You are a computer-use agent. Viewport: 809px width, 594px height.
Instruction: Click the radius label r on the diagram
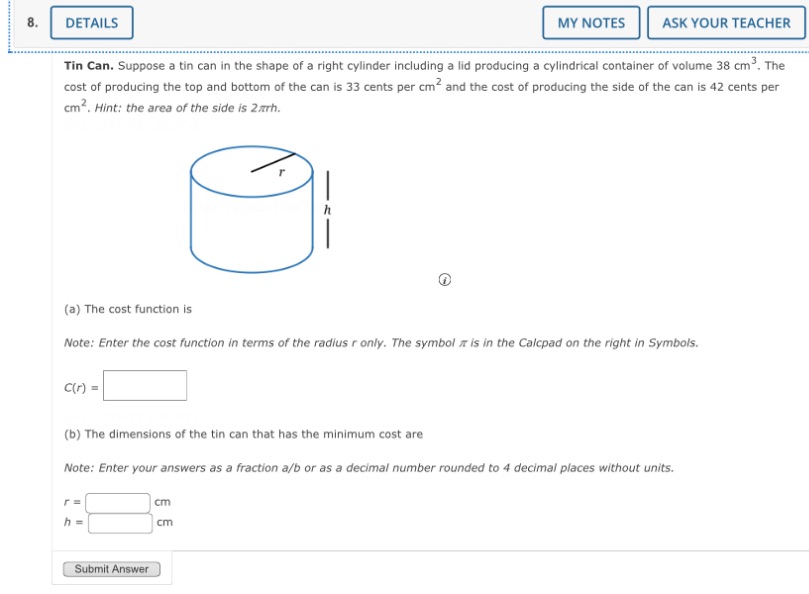coord(282,171)
